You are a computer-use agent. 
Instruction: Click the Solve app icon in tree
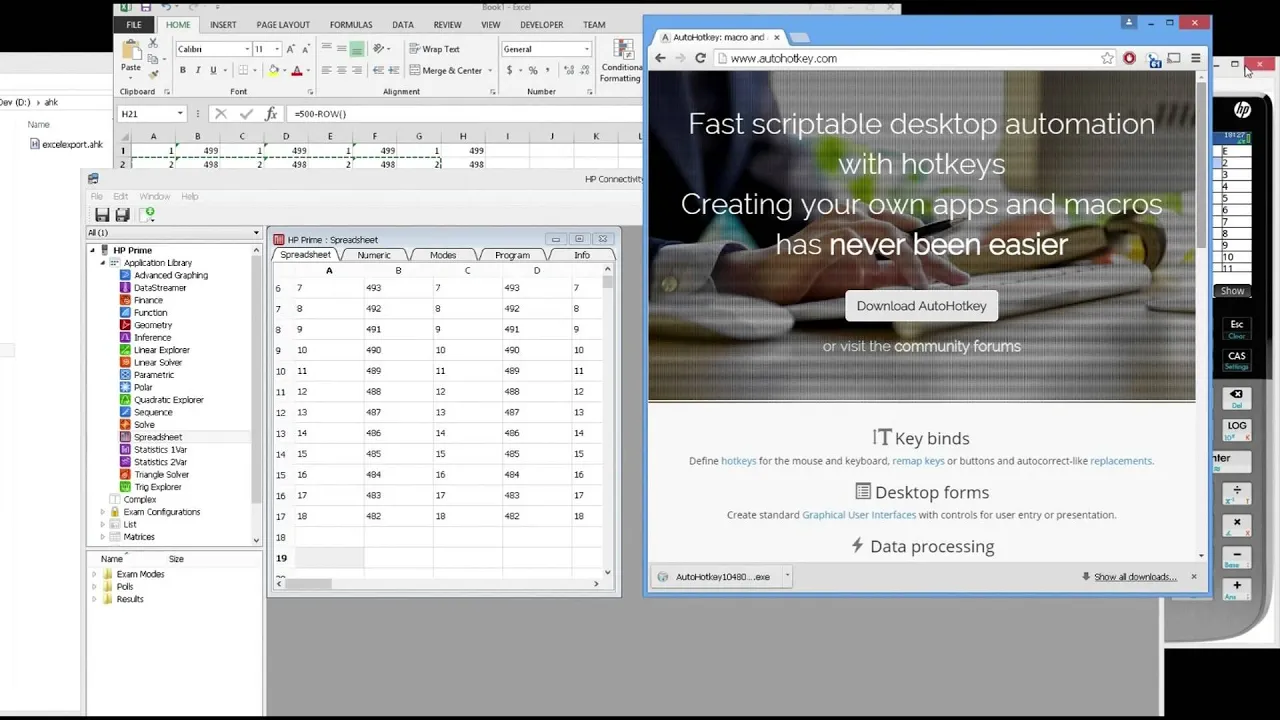pos(125,425)
